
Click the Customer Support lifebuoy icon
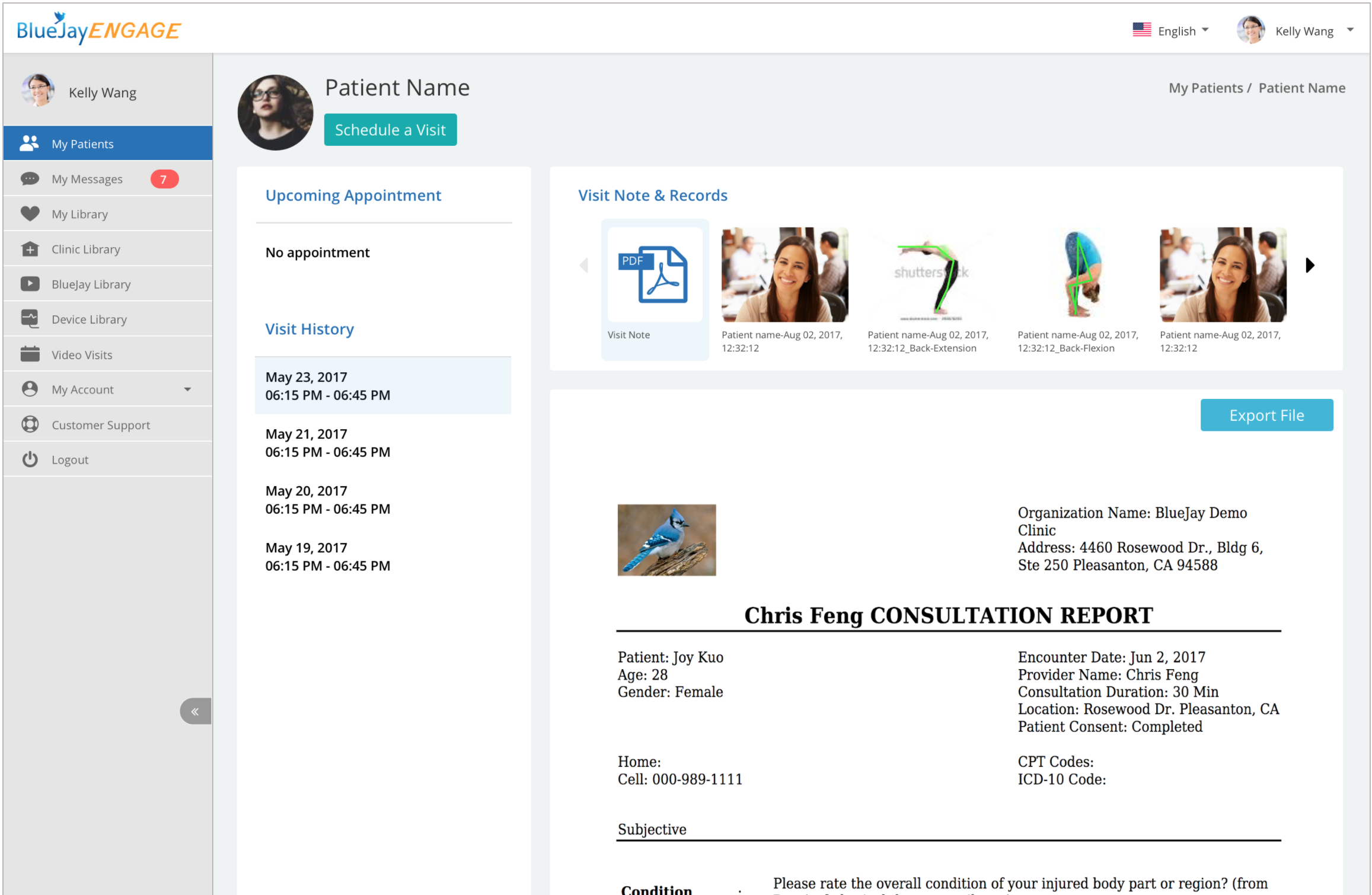tap(30, 424)
